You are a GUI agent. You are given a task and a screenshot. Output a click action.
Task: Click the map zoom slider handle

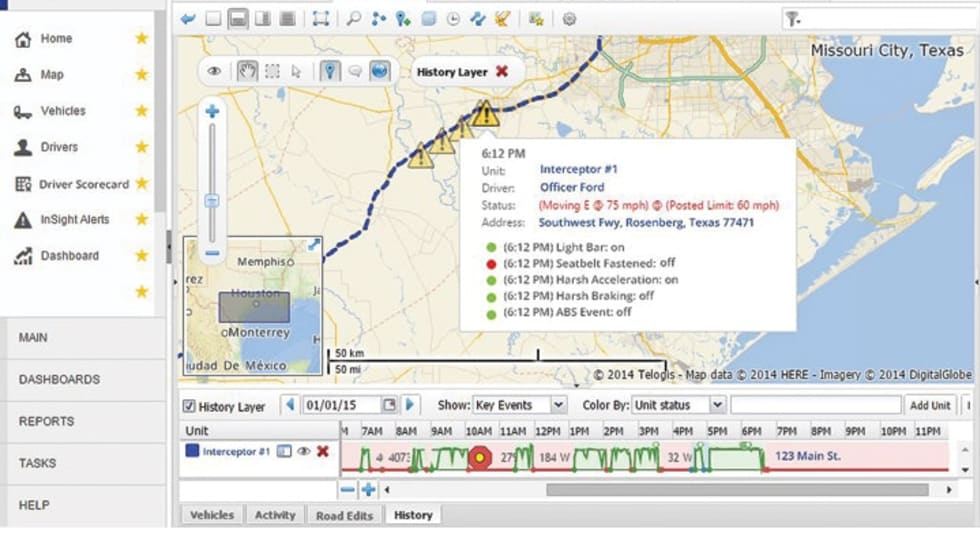[212, 201]
